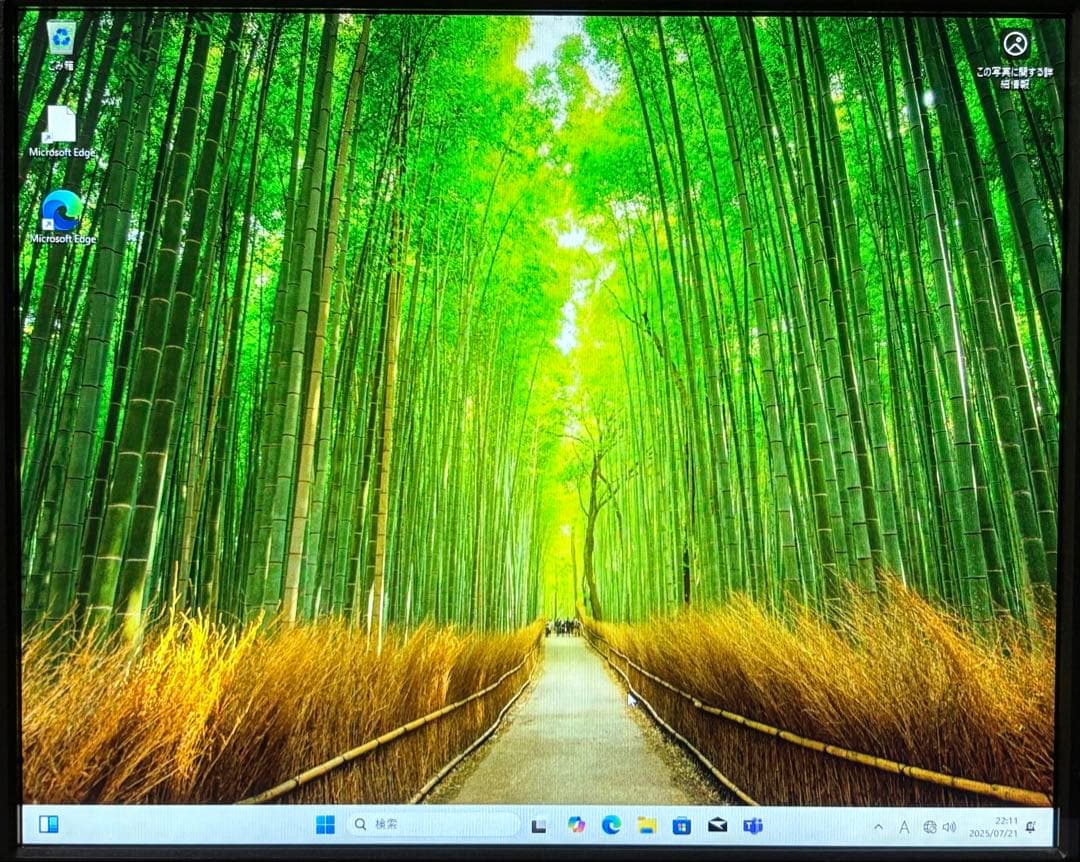Open Task View
Viewport: 1080px width, 862px height.
(x=537, y=827)
